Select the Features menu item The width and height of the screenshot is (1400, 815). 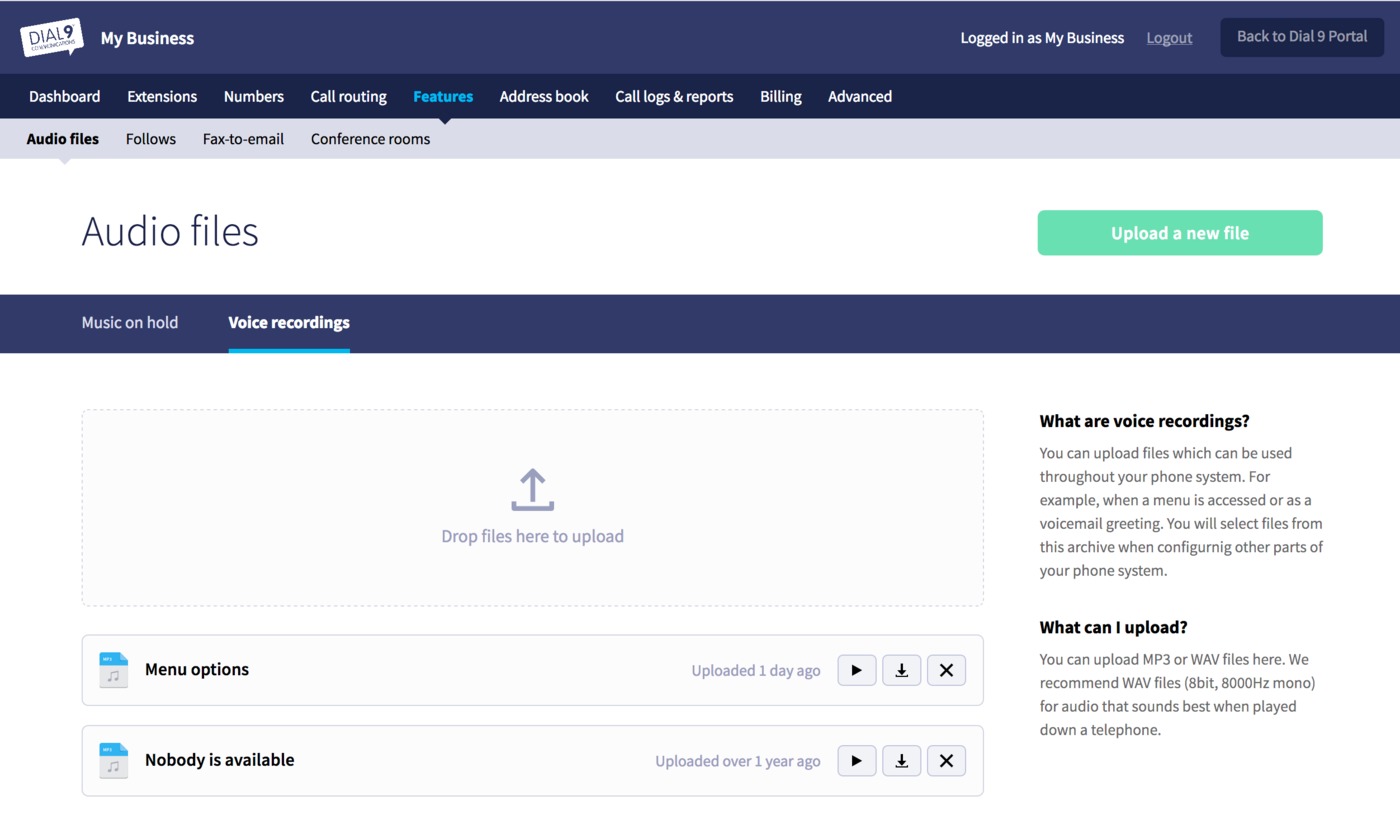coord(443,96)
